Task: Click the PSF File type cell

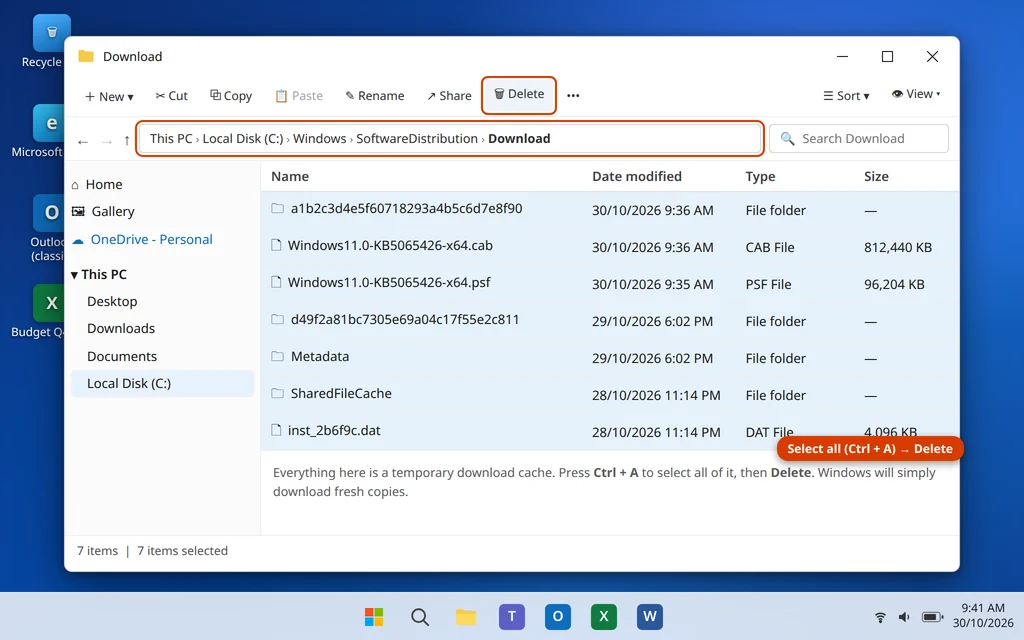Action: pyautogui.click(x=768, y=285)
